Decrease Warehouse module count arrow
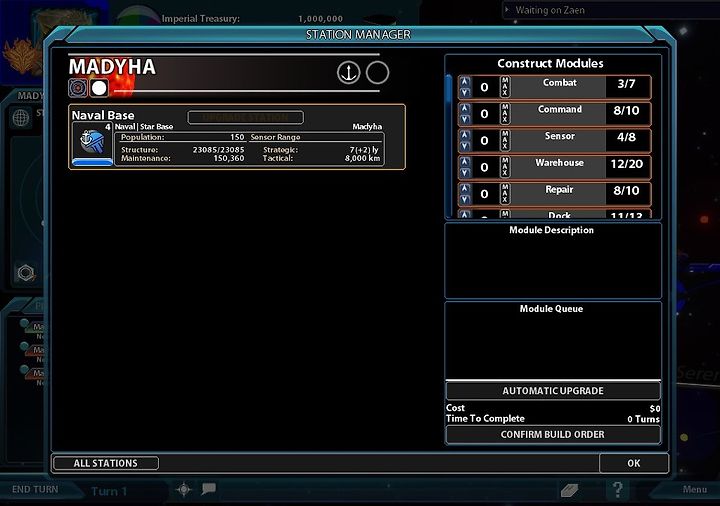Screen dimensions: 720x506 point(465,172)
